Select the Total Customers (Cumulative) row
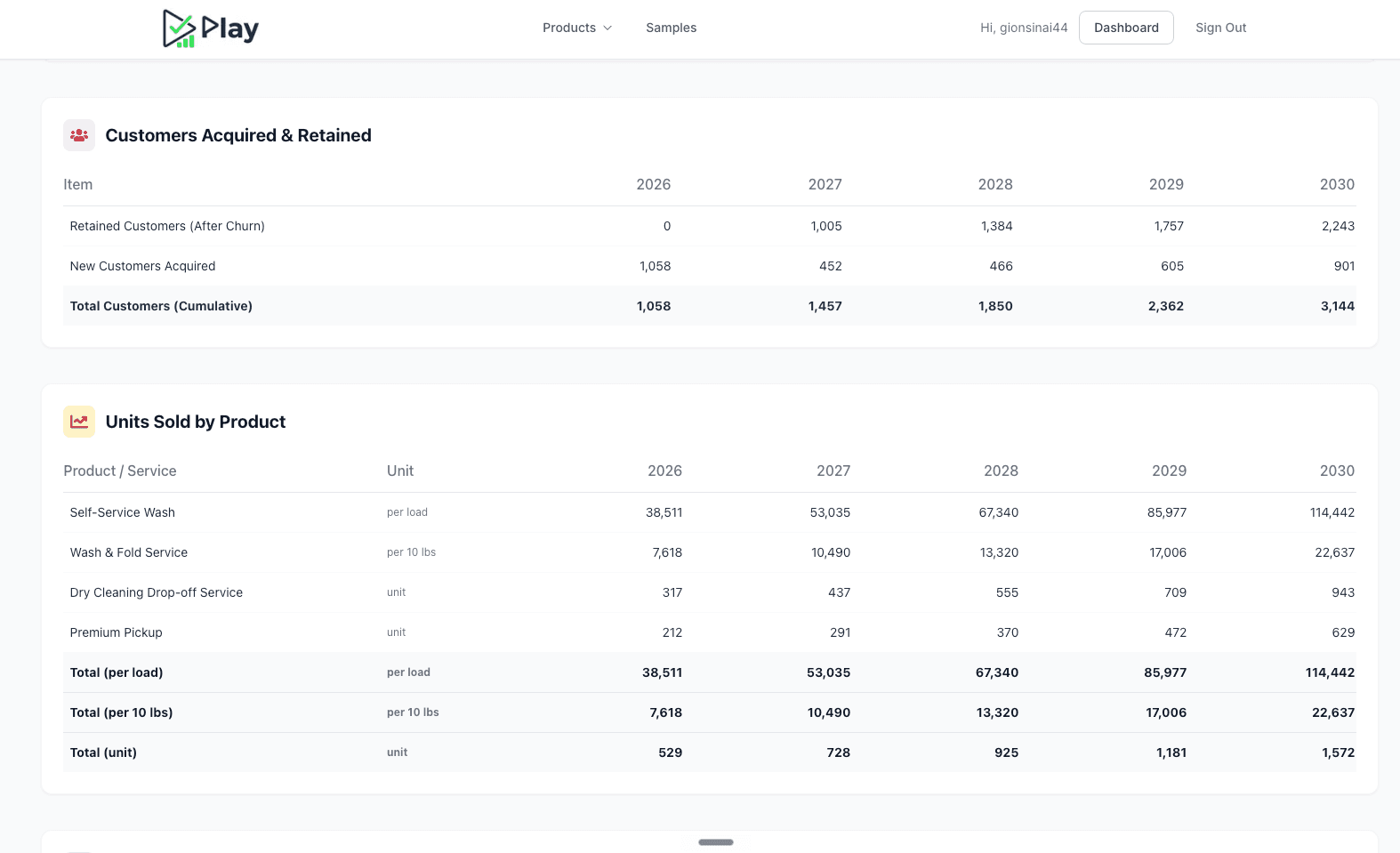Image resolution: width=1400 pixels, height=853 pixels. pos(710,306)
